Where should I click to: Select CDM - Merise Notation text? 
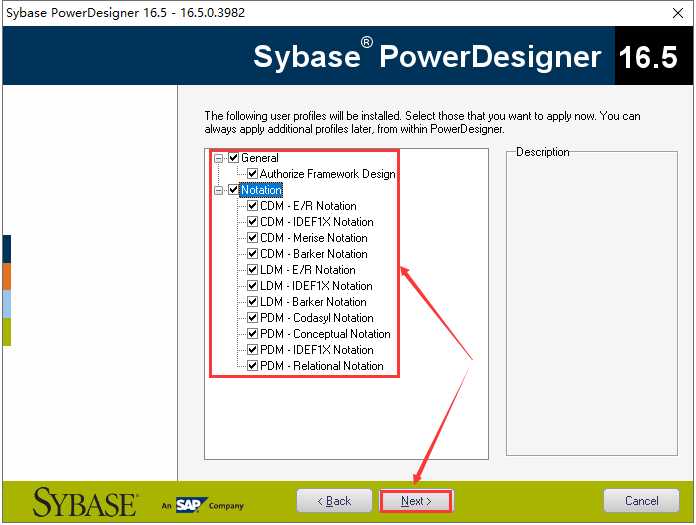point(314,238)
